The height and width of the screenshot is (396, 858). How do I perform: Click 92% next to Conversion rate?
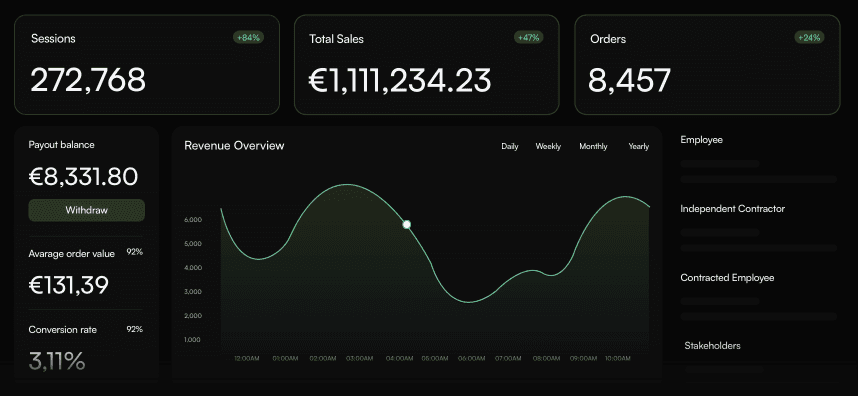pos(135,329)
